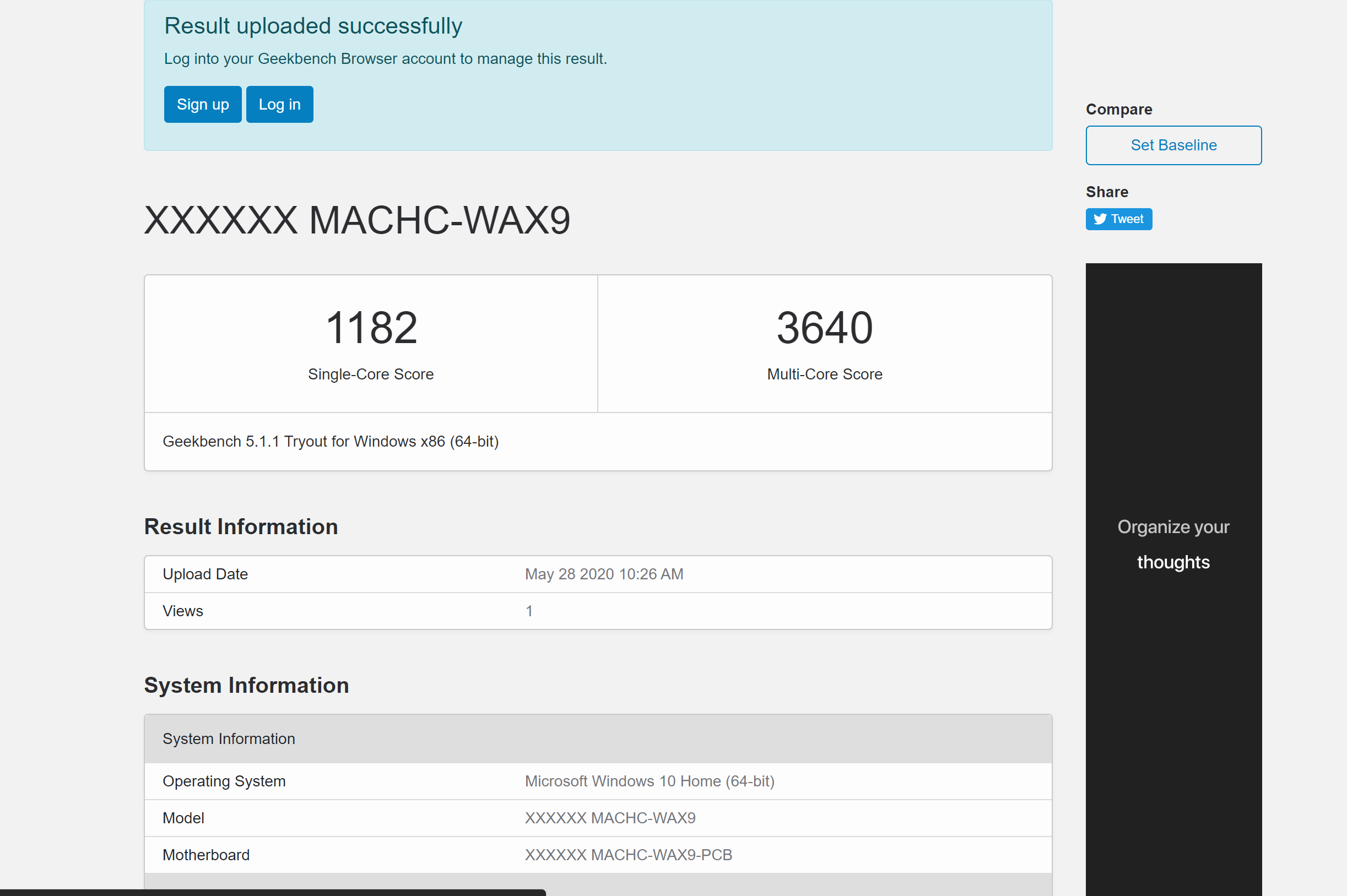Click the Views row label
This screenshot has width=1347, height=896.
pos(183,611)
